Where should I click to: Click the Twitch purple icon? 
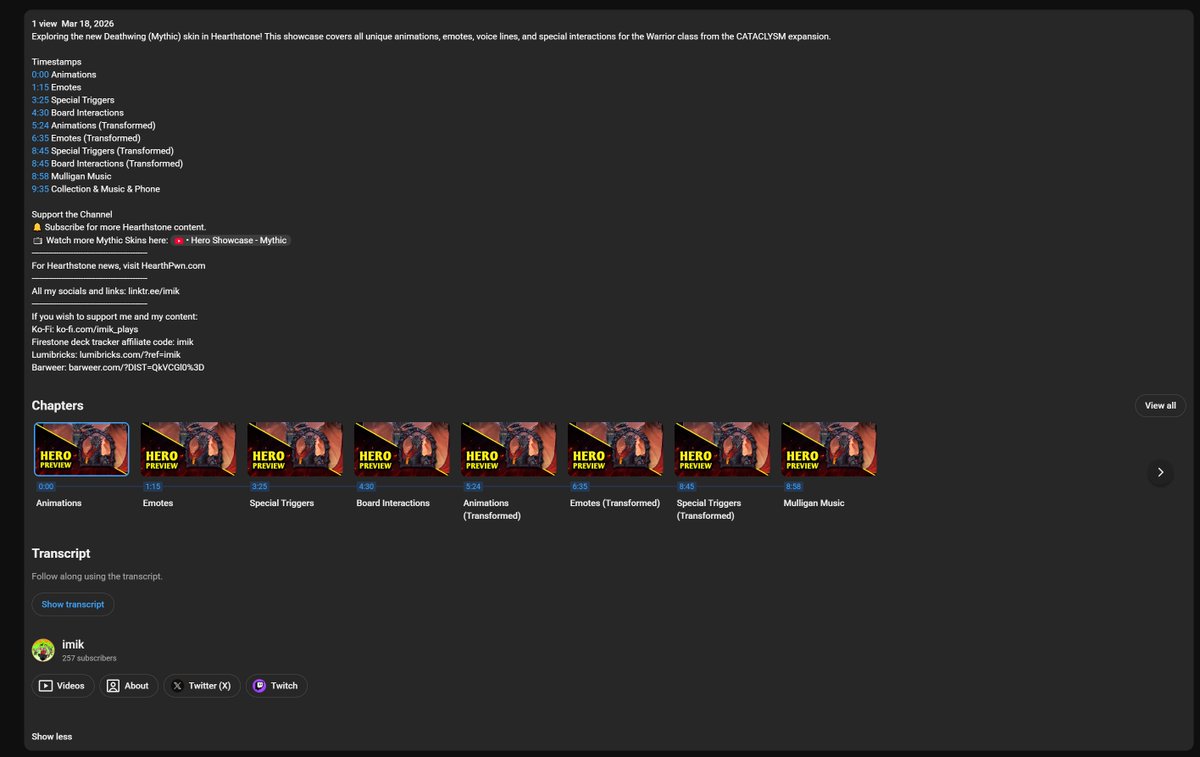tap(259, 686)
